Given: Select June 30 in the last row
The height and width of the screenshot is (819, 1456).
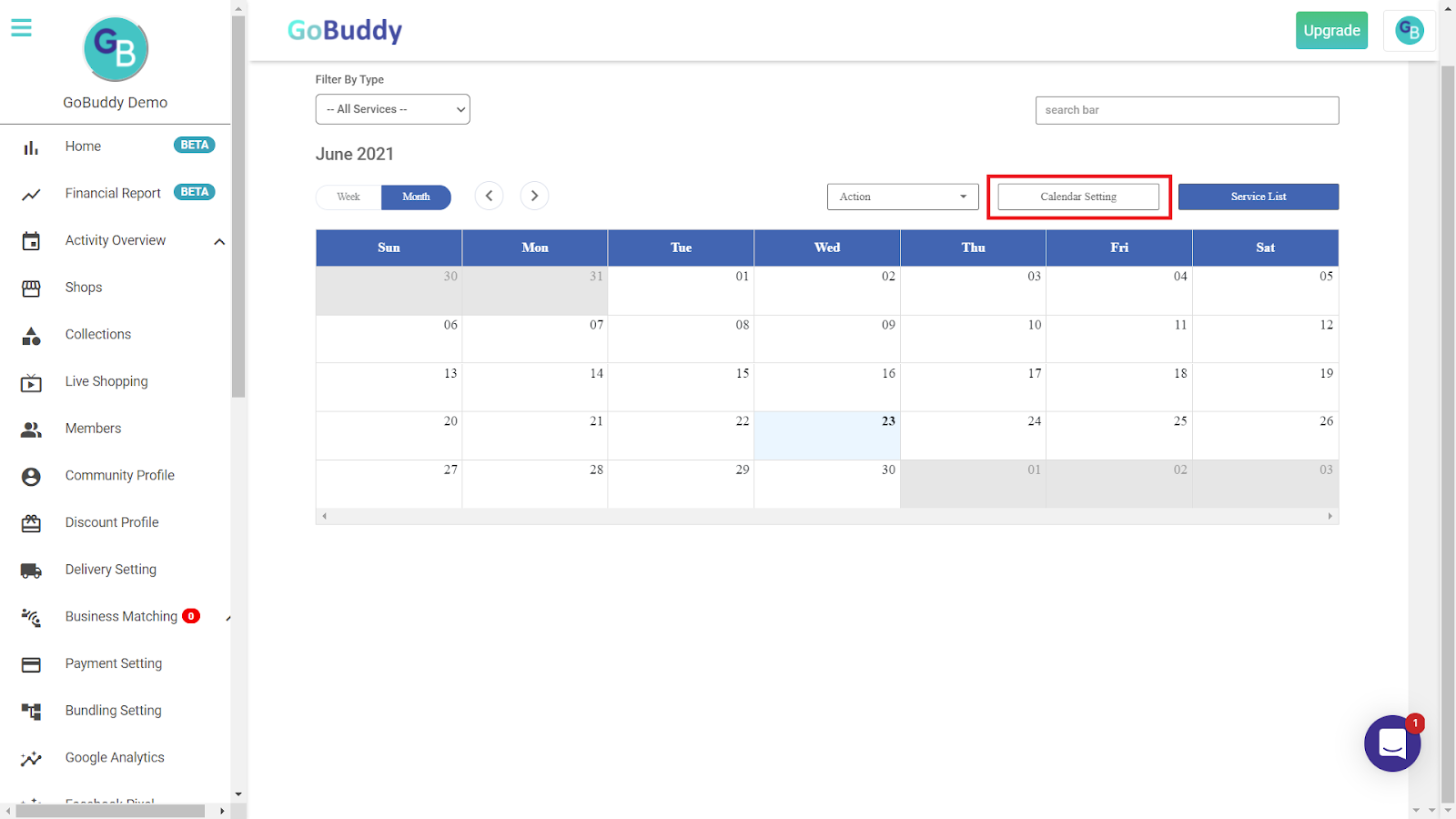Looking at the screenshot, I should [827, 484].
